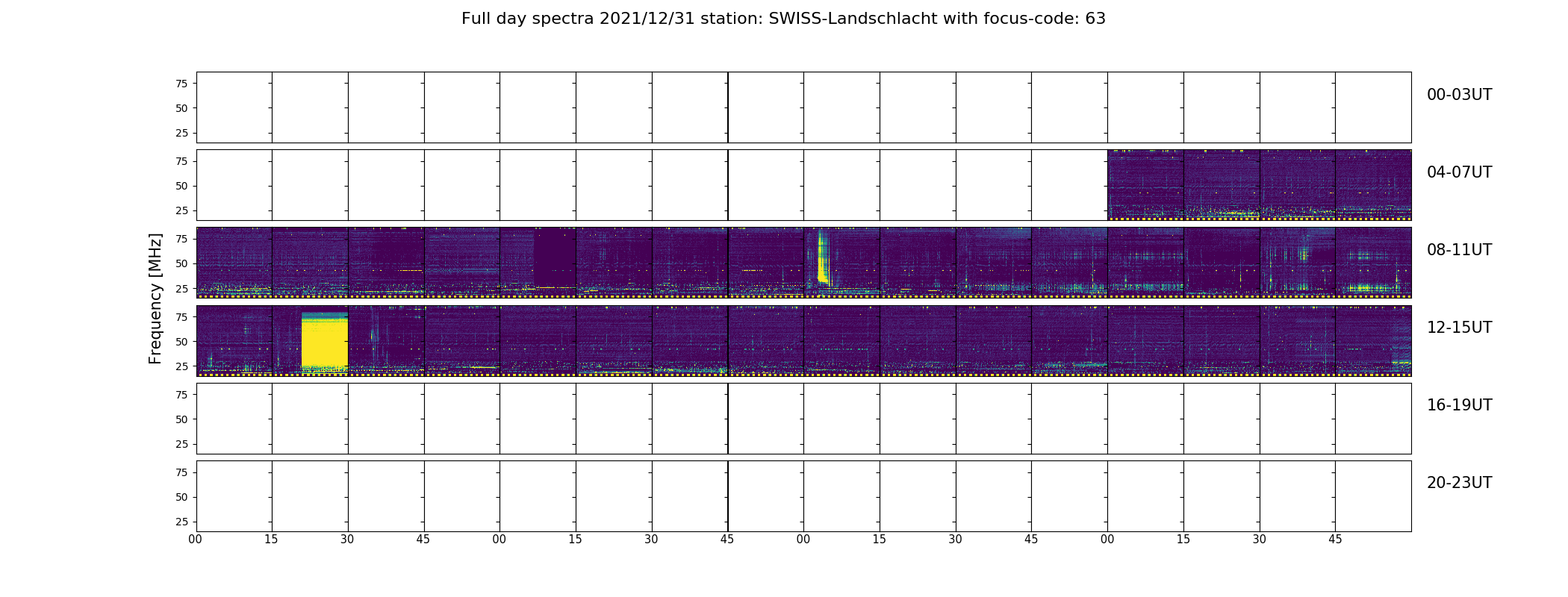Click the 25 tick of the 00-03UT row
The height and width of the screenshot is (597, 1568).
point(181,133)
